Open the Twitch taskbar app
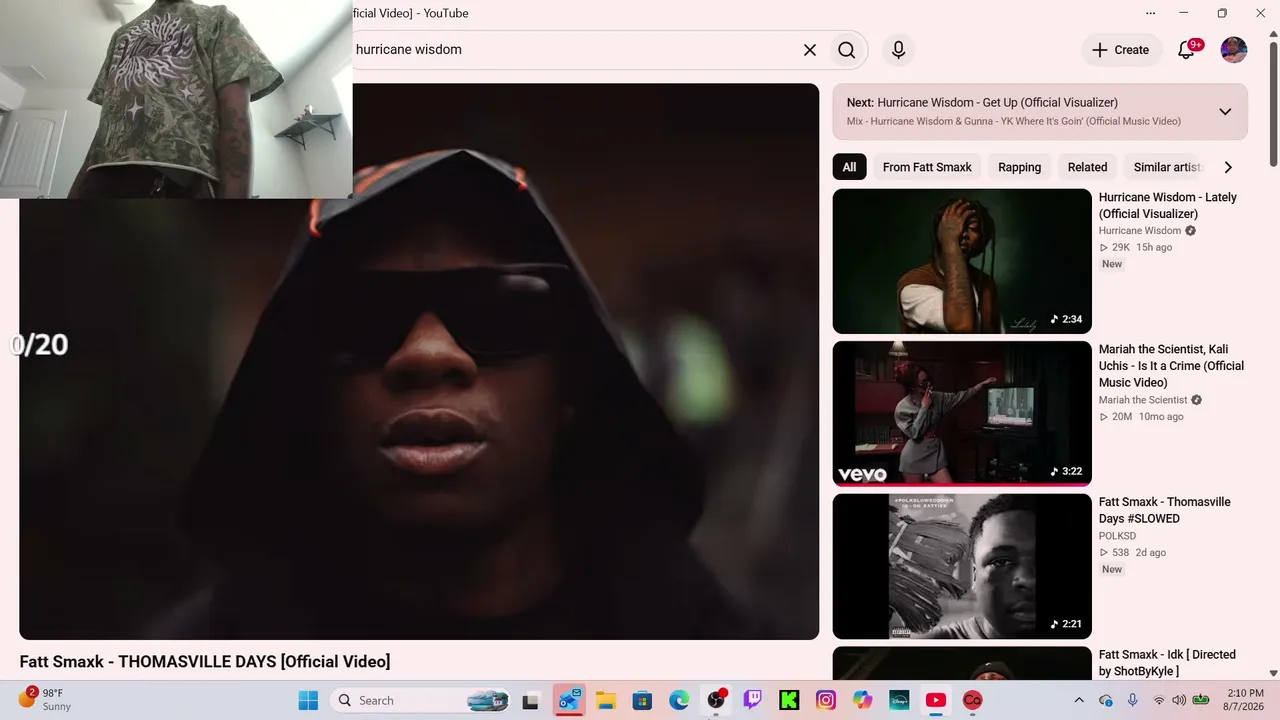The height and width of the screenshot is (720, 1280). [x=753, y=700]
